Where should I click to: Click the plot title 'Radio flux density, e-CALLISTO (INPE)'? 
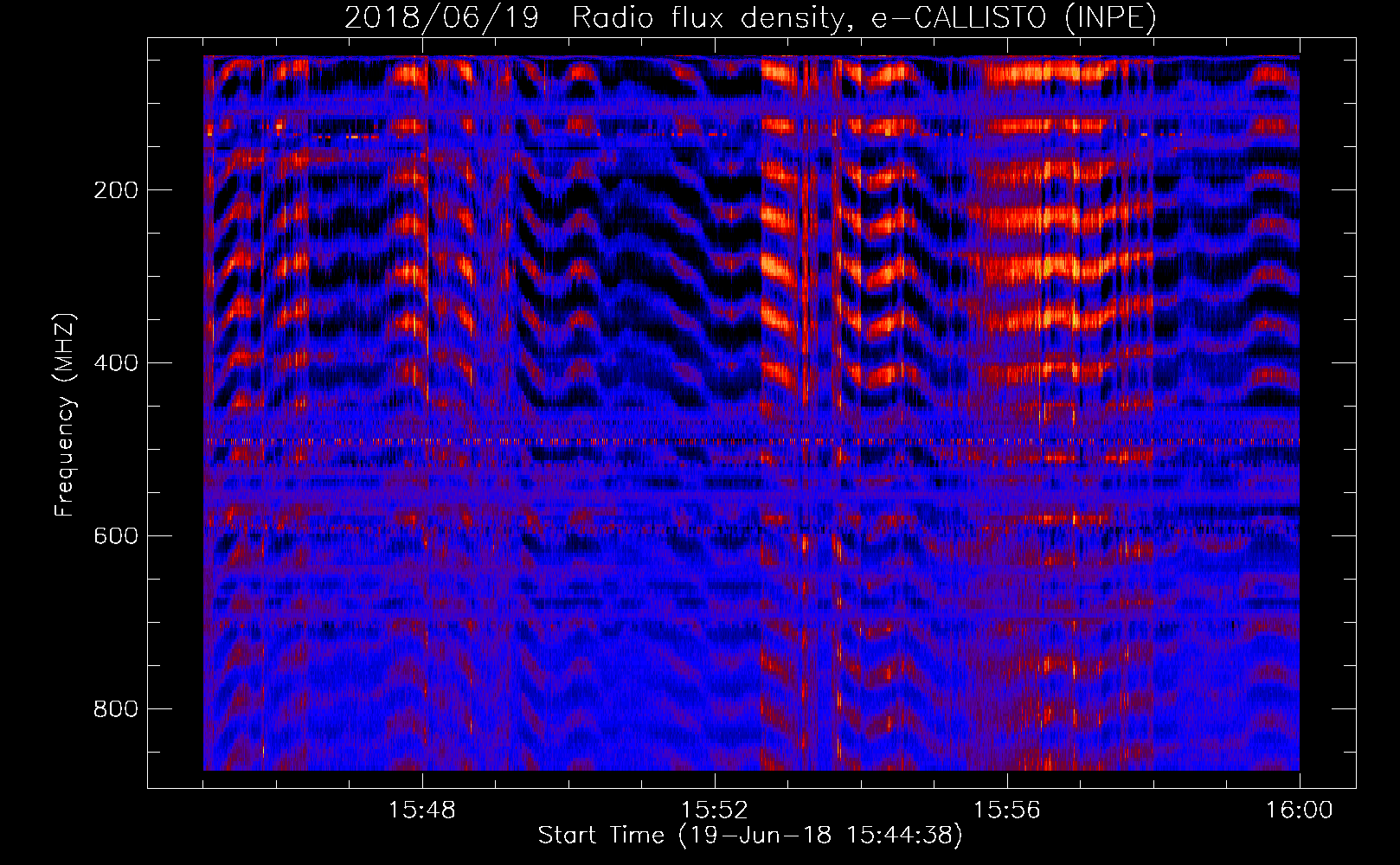click(864, 18)
